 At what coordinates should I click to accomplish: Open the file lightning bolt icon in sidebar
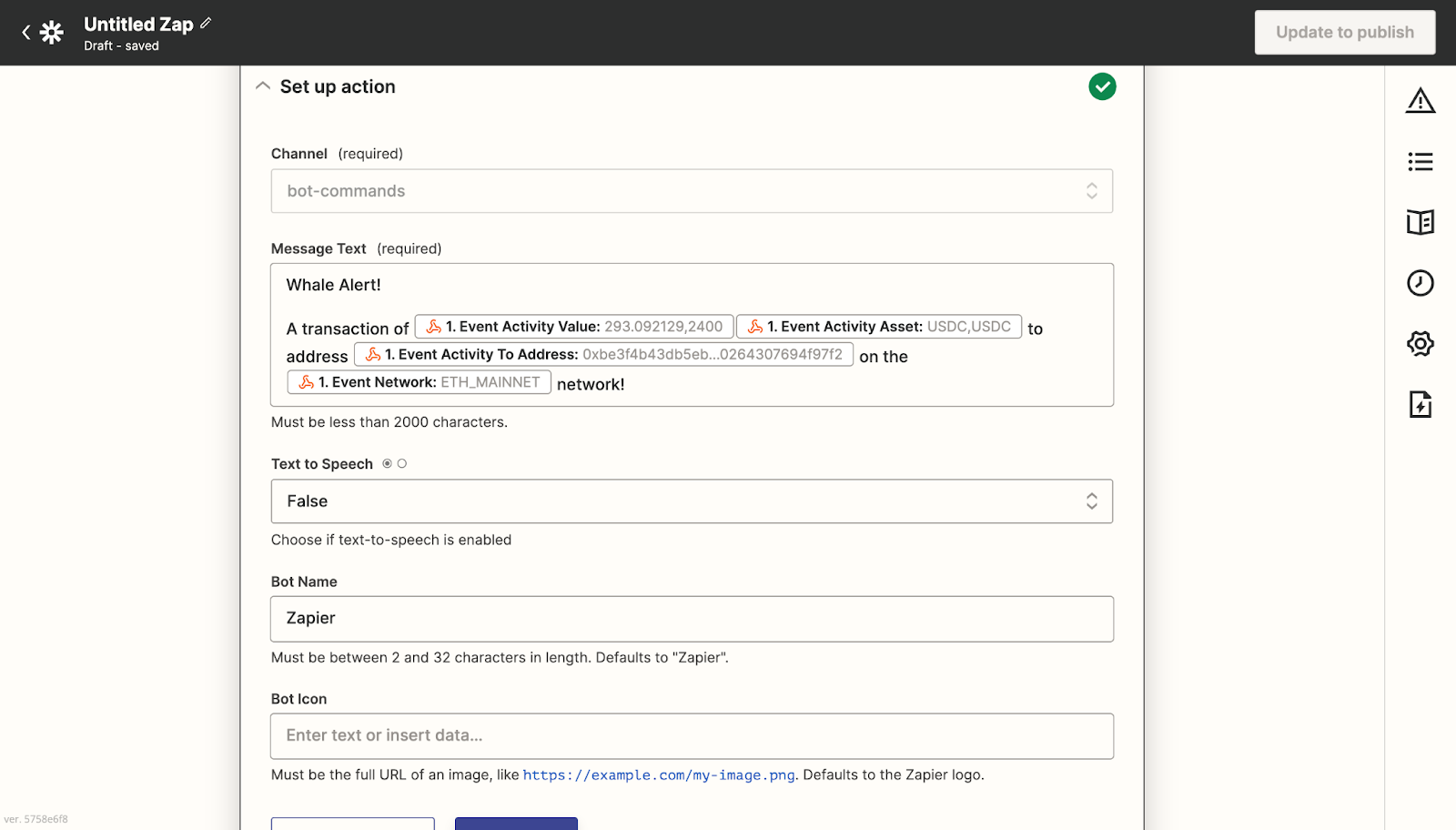1420,404
